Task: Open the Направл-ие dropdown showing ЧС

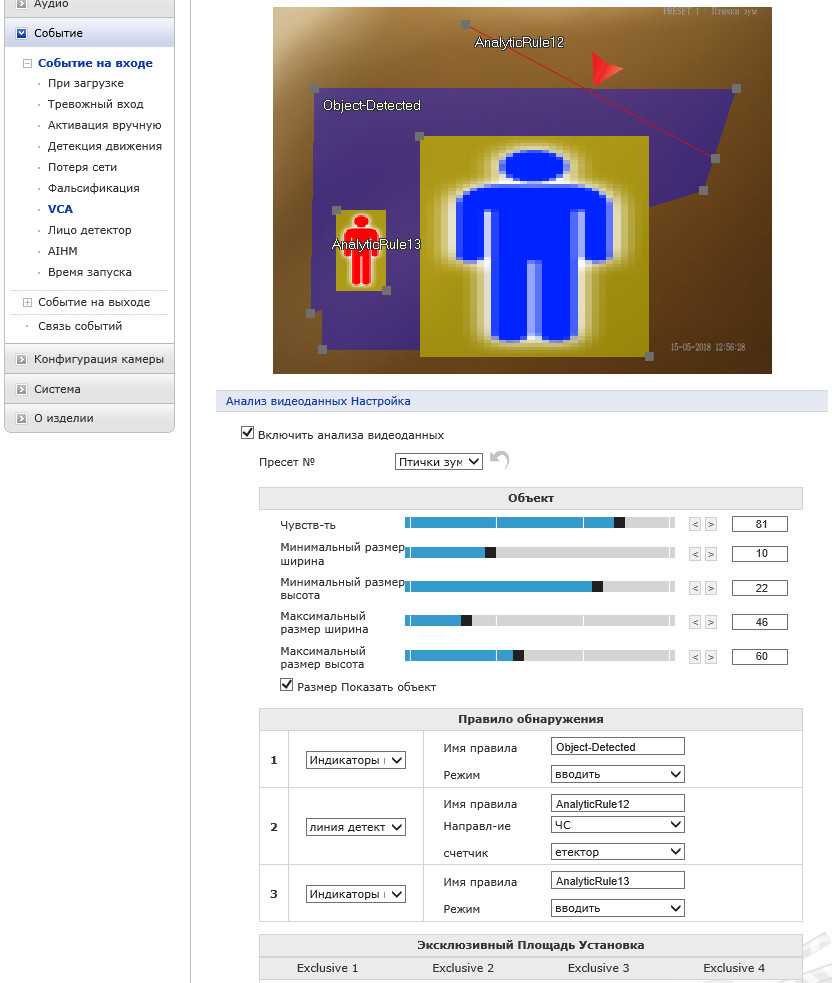Action: click(618, 824)
